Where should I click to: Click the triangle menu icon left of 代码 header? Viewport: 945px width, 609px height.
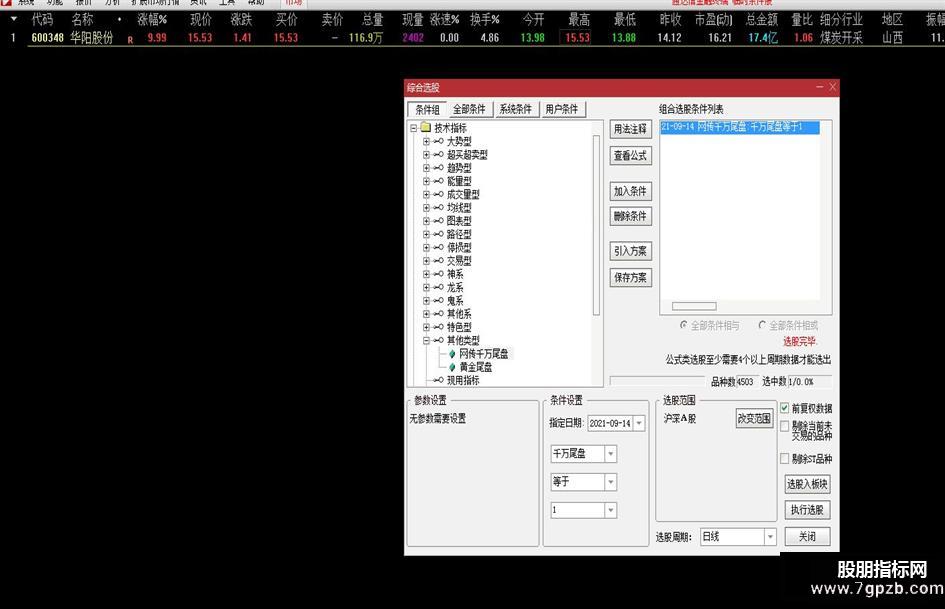14,19
